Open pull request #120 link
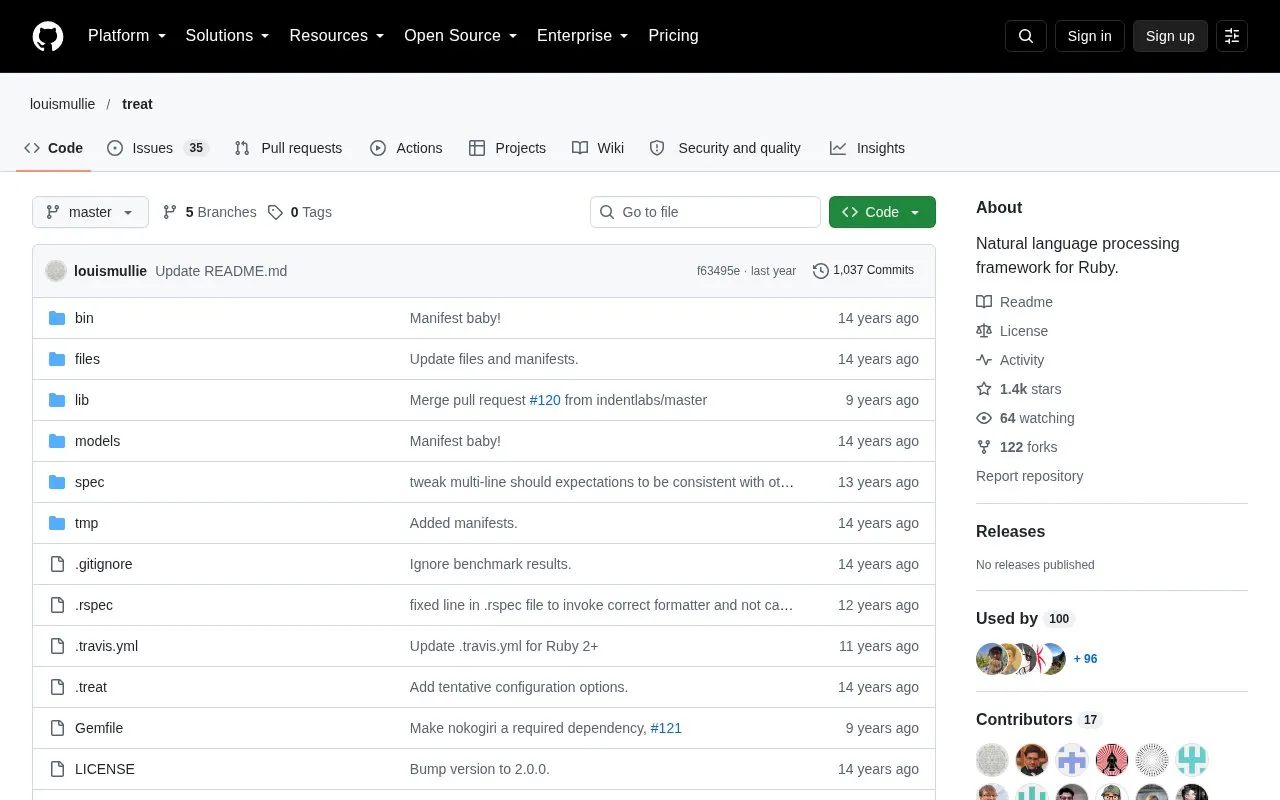Screen dimensions: 1280x800 point(545,400)
